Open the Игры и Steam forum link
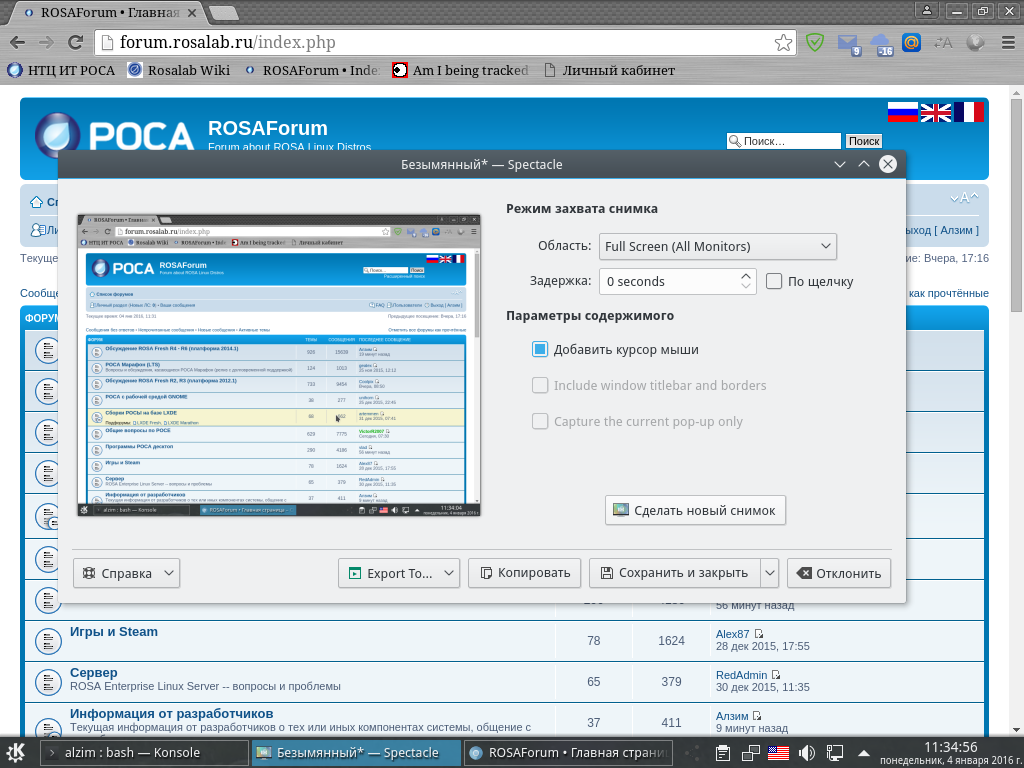Screen dimensions: 1024x768 click(x=114, y=632)
